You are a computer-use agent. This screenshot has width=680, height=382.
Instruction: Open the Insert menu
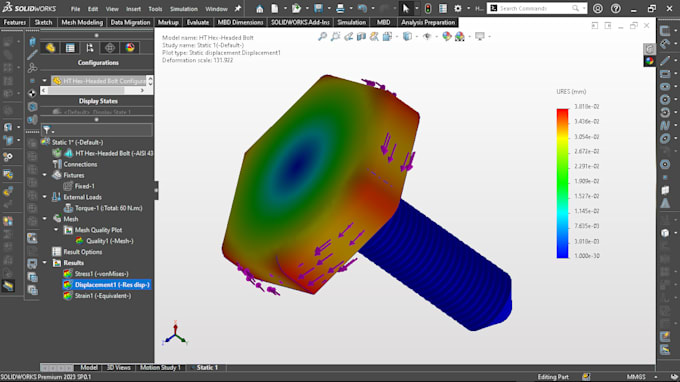tap(133, 9)
